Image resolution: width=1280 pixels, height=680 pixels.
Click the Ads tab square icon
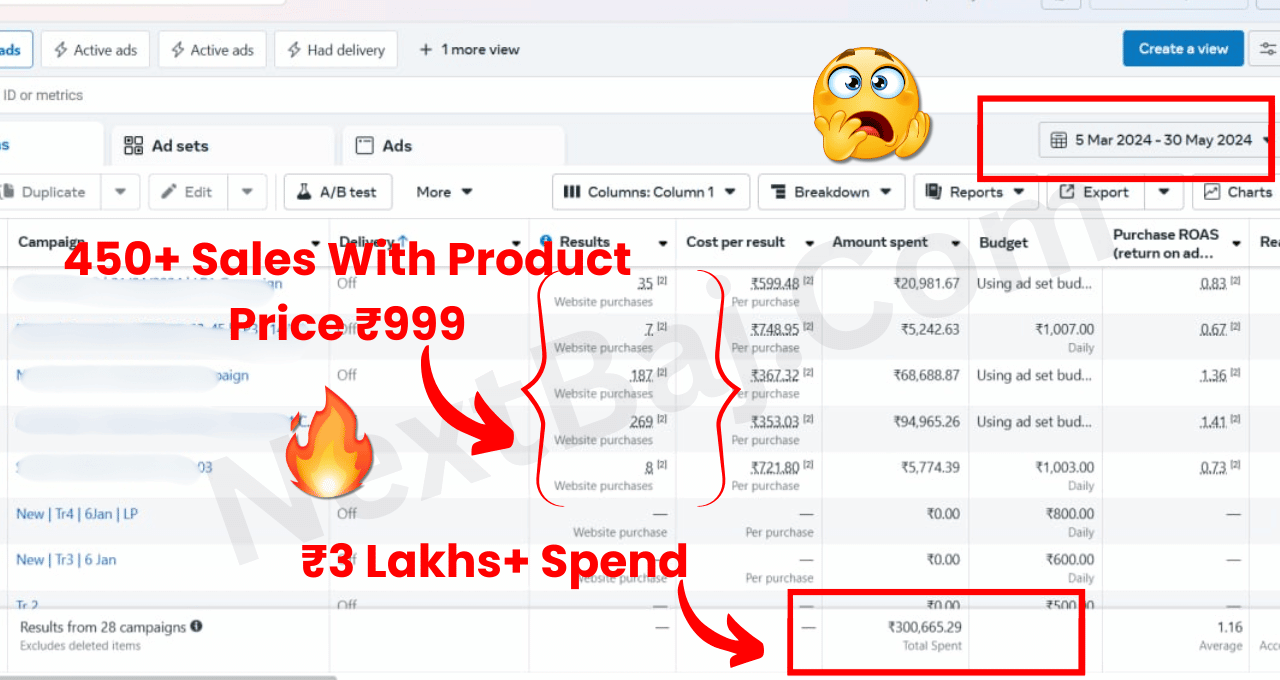[x=365, y=146]
